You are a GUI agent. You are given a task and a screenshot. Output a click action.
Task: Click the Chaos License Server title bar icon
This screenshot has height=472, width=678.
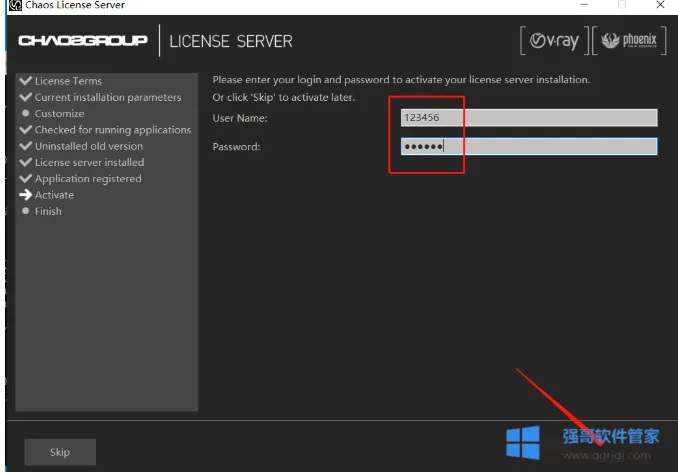click(x=16, y=5)
